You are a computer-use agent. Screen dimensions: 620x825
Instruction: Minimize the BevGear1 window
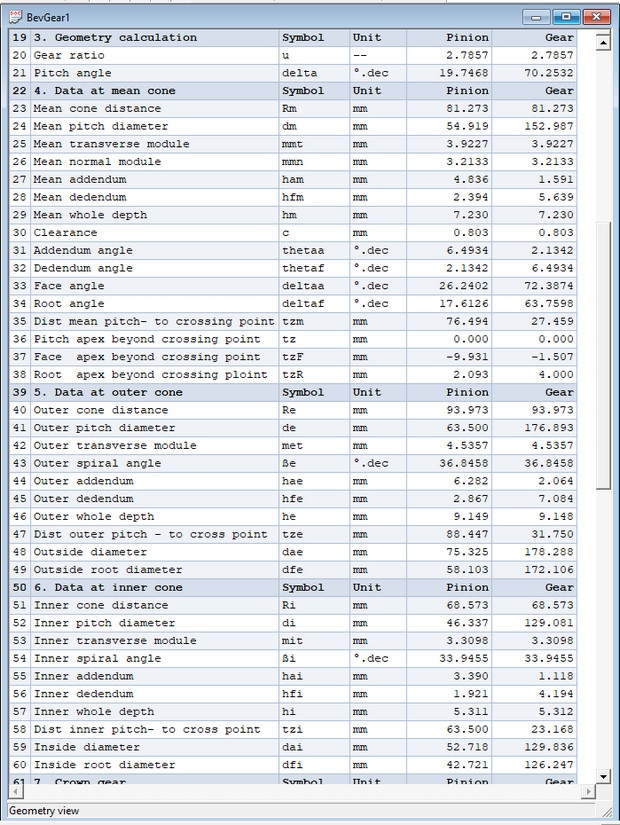pyautogui.click(x=540, y=17)
